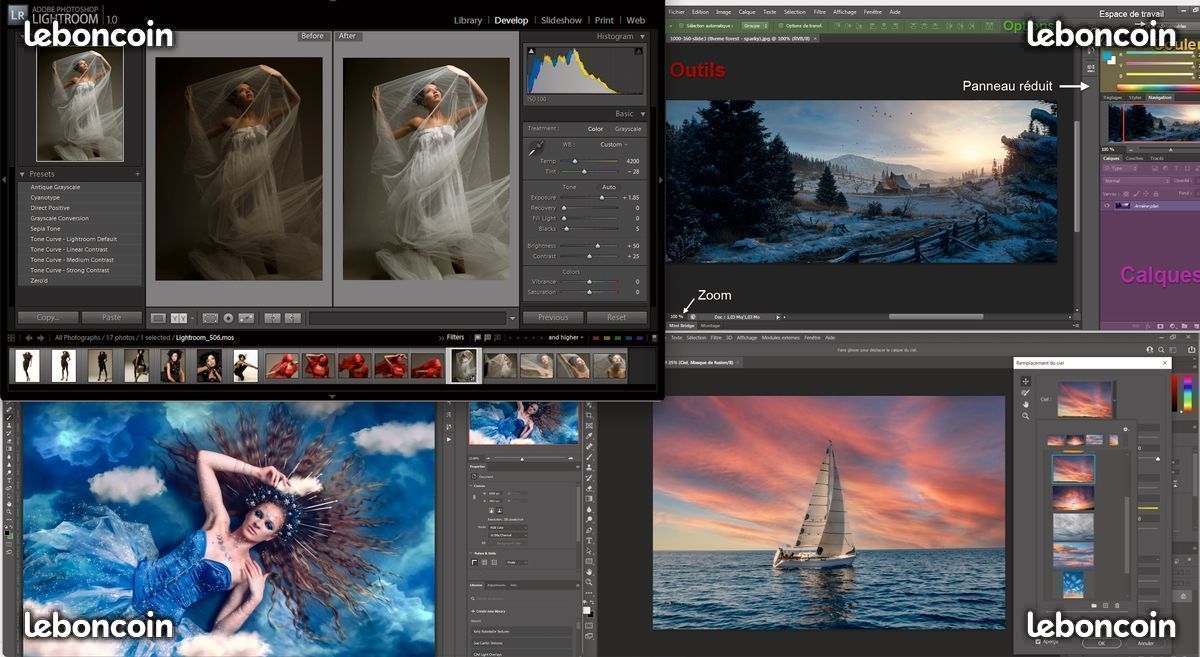Open the 'and higher' rating filter dropdown
The width and height of the screenshot is (1200, 657).
point(565,338)
